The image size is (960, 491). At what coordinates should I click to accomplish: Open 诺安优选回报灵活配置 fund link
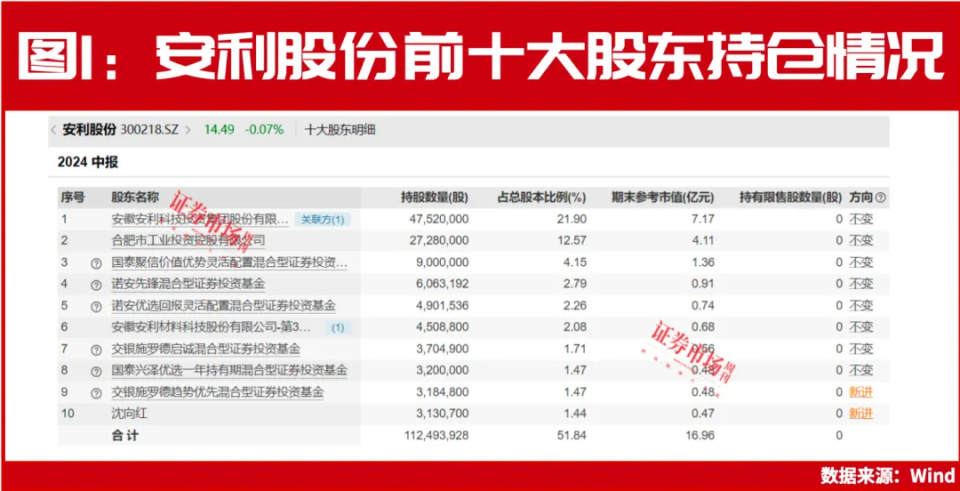(x=223, y=305)
